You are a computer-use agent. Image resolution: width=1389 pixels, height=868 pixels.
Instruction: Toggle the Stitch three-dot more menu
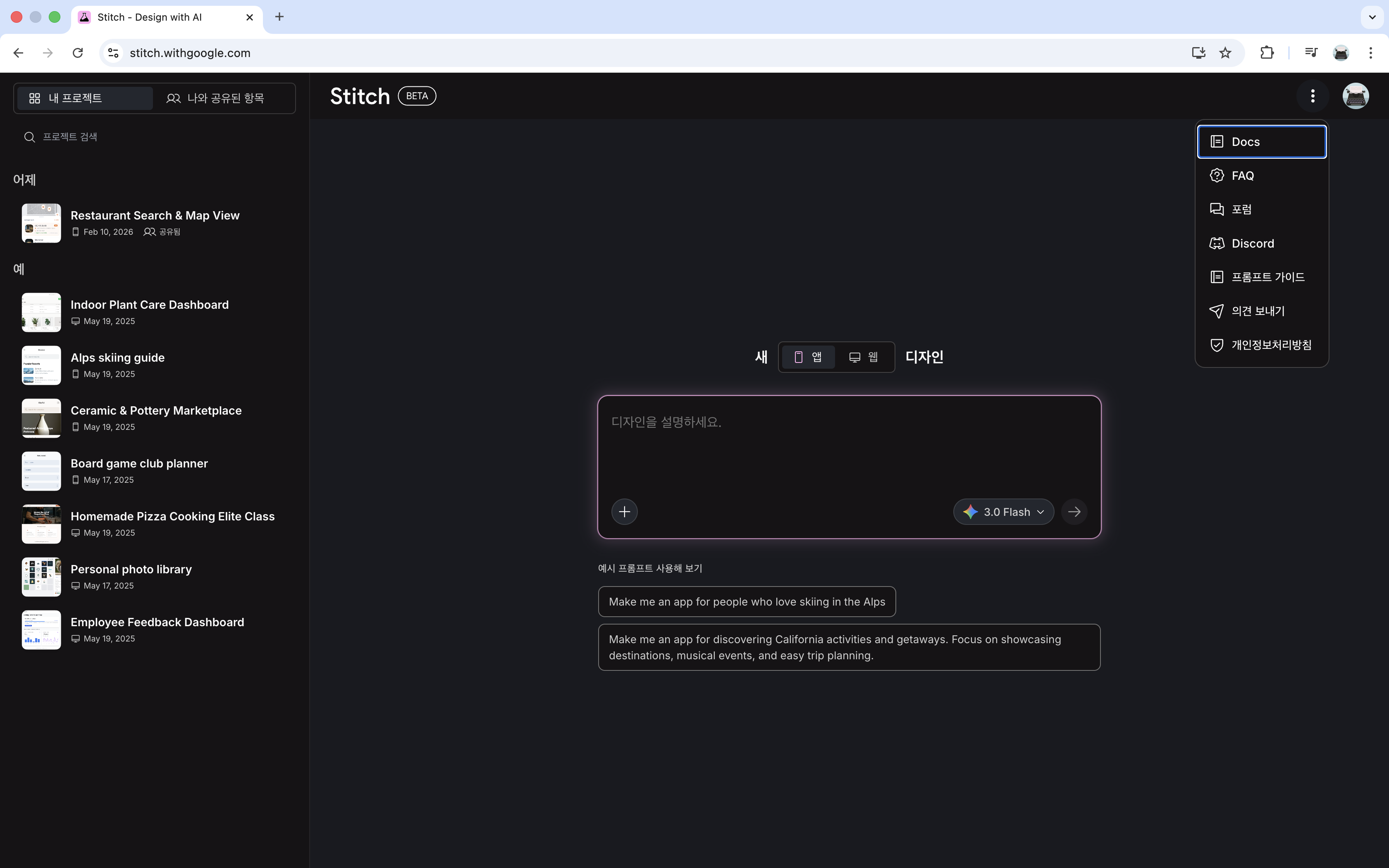[1313, 96]
